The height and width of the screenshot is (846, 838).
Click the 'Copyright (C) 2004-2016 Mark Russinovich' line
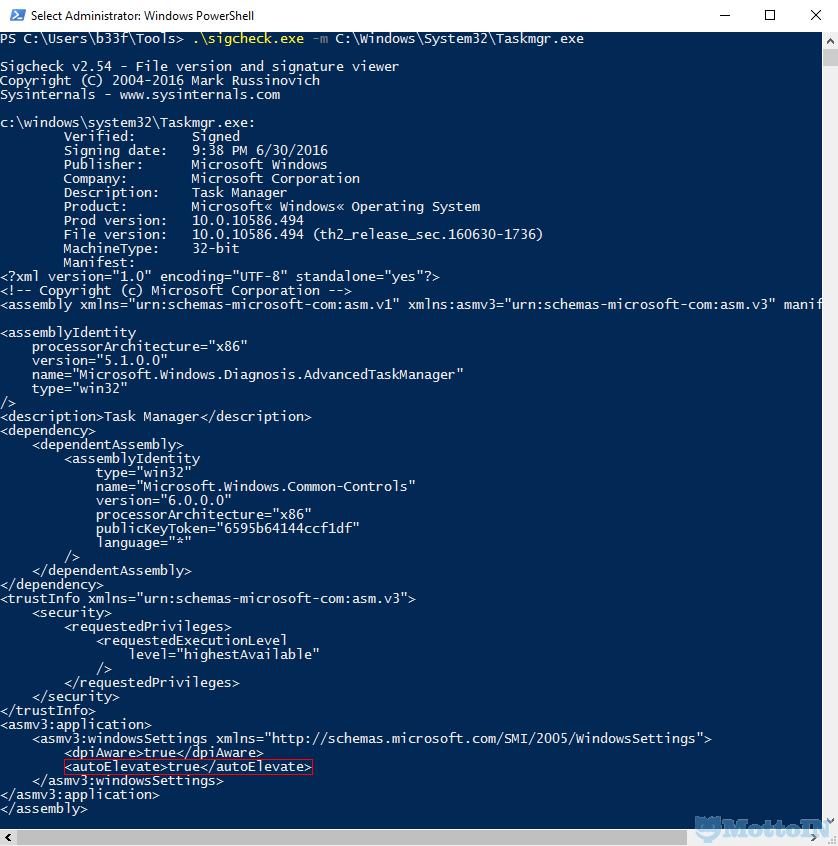[x=160, y=80]
